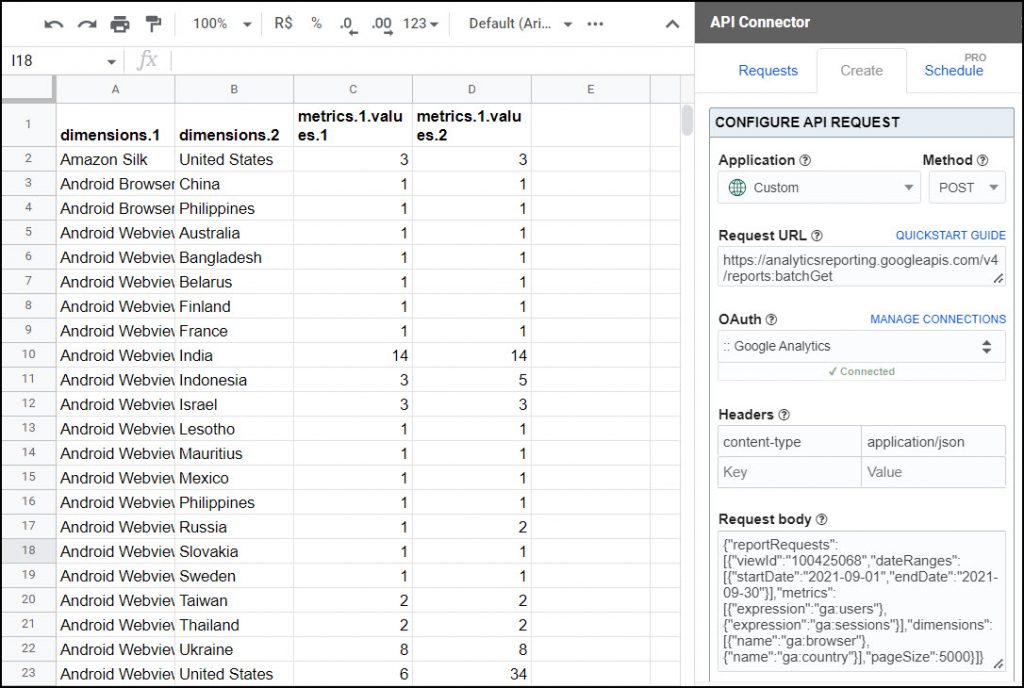Click the formula bar input
The height and width of the screenshot is (688, 1024).
[431, 61]
